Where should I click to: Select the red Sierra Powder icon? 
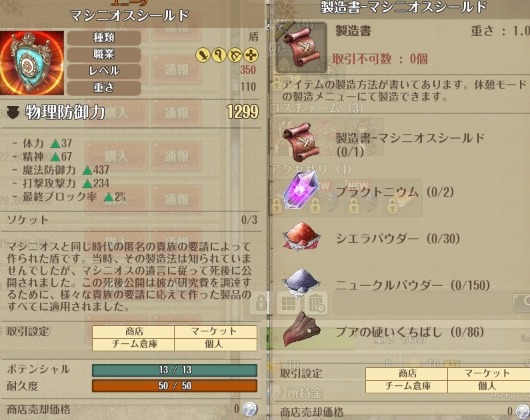[x=301, y=237]
